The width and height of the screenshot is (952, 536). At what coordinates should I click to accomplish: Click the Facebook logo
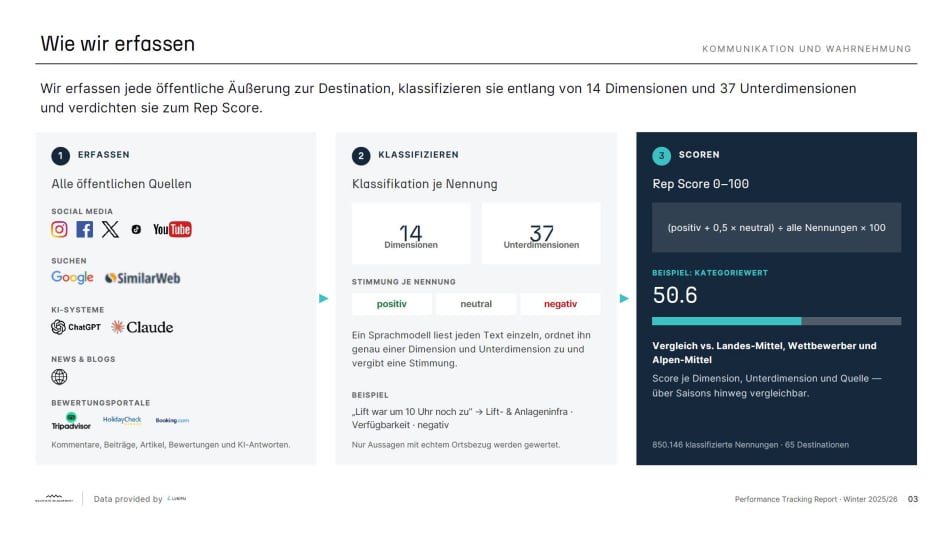(x=84, y=229)
